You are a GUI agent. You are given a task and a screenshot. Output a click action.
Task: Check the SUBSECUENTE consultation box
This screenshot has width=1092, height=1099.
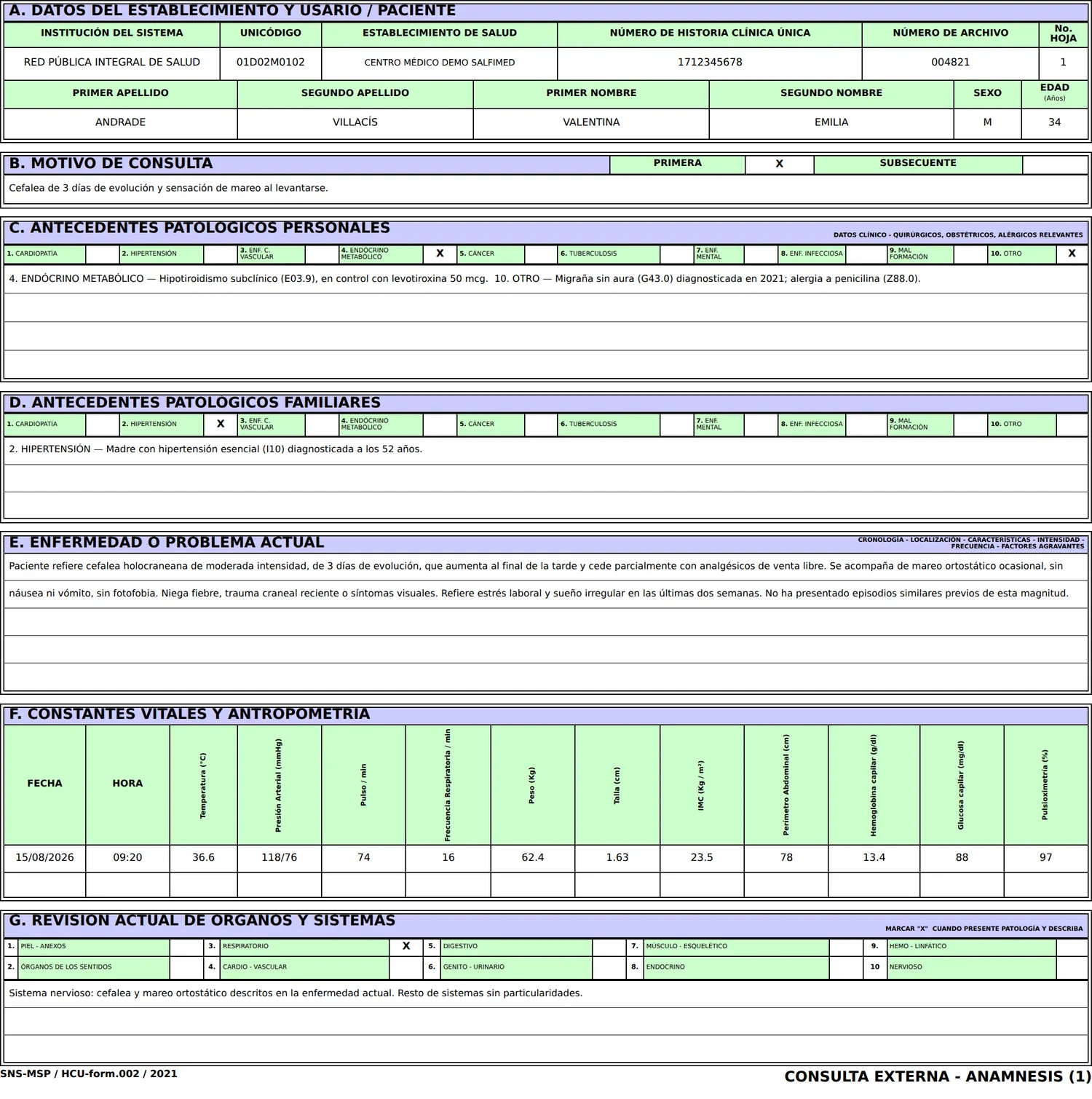click(1055, 165)
